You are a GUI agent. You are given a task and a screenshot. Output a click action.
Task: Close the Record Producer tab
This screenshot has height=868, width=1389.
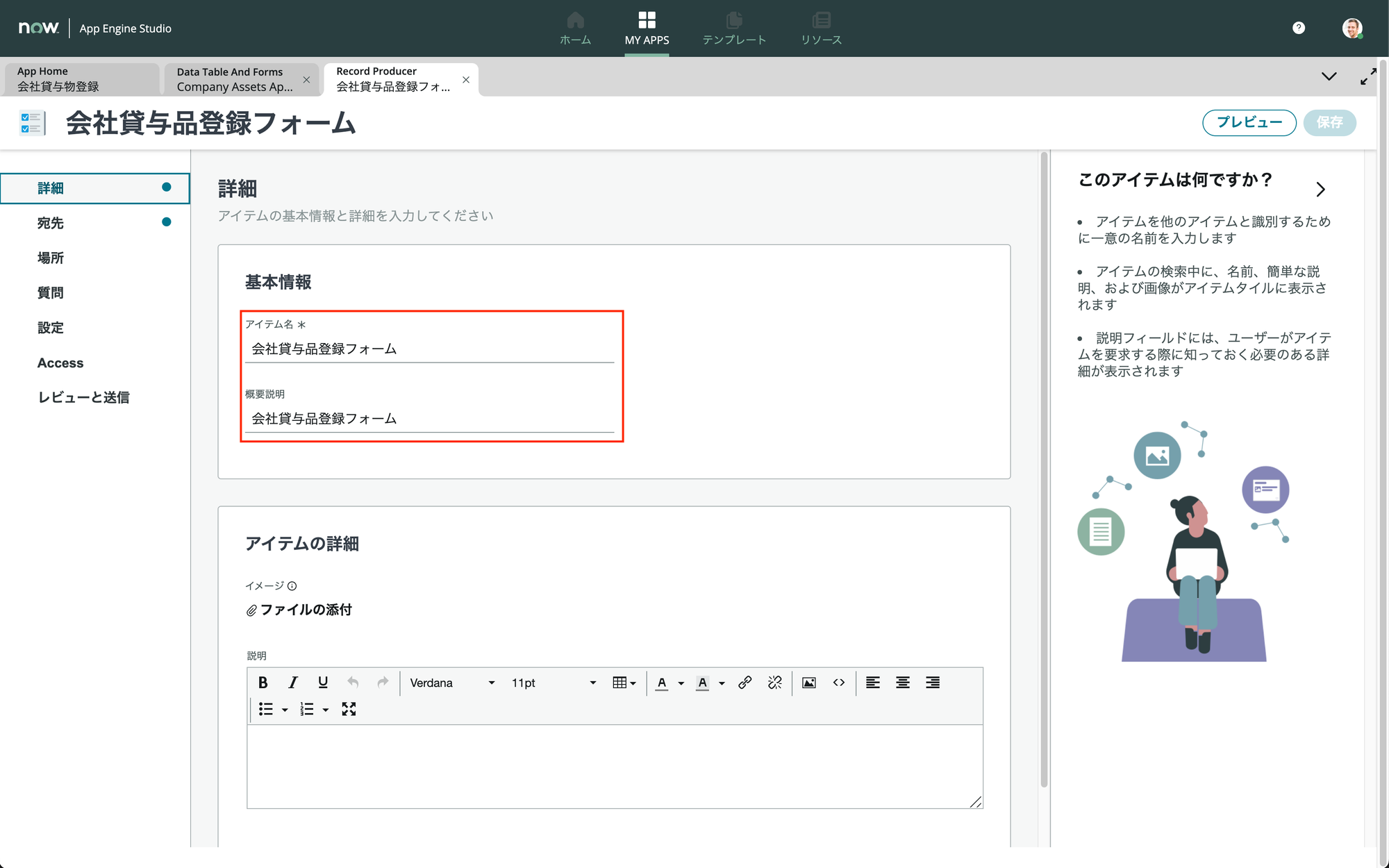point(466,80)
